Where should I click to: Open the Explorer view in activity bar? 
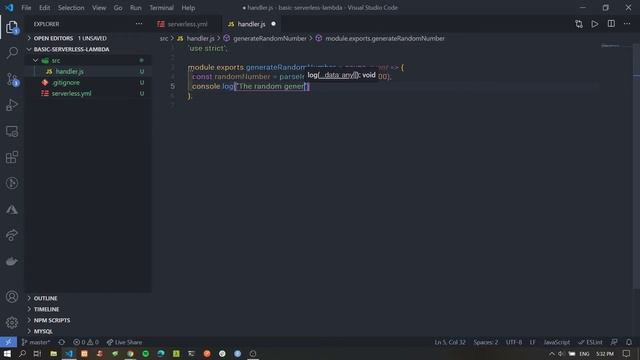pyautogui.click(x=12, y=27)
